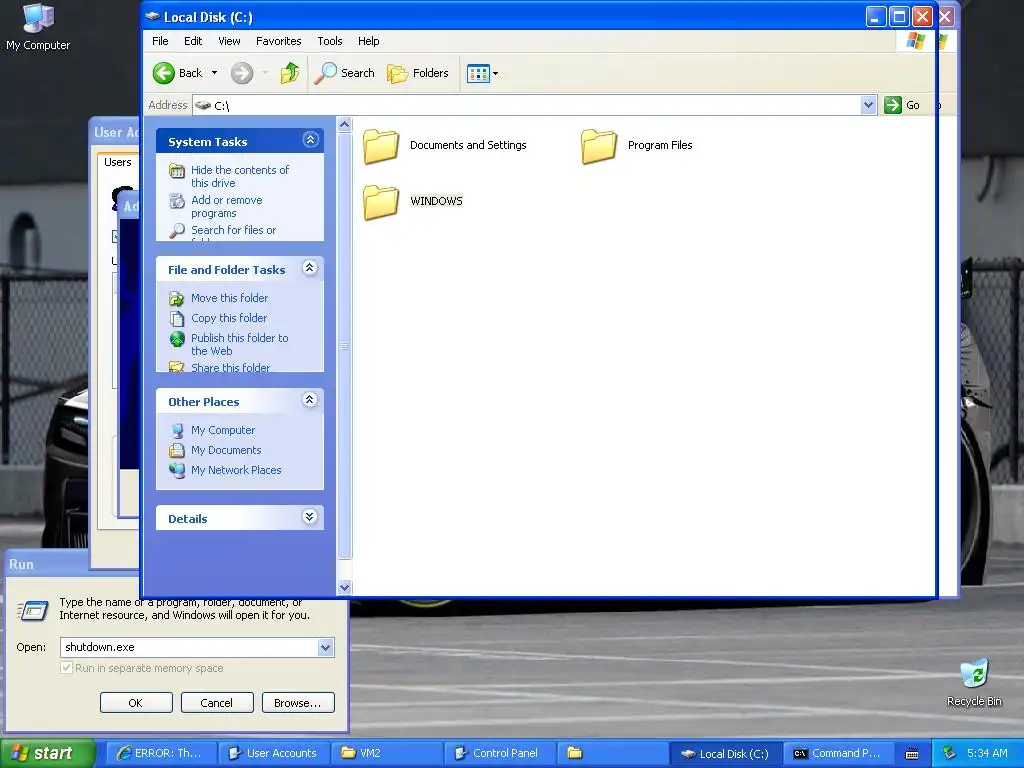This screenshot has height=768, width=1024.
Task: Collapse the Other Places panel
Action: pos(310,400)
